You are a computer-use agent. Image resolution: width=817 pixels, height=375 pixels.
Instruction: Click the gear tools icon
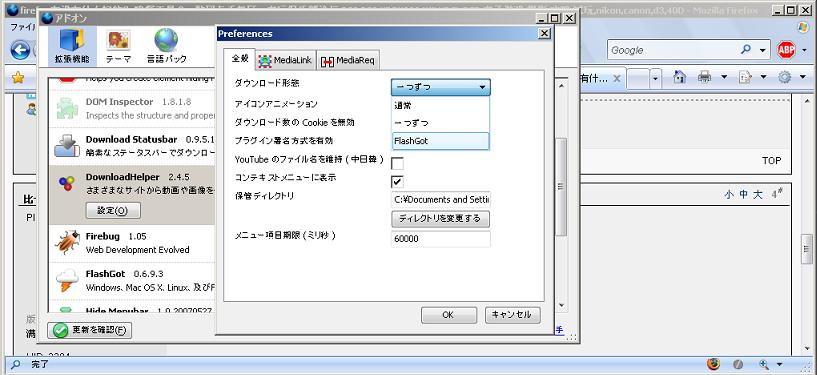tap(785, 77)
